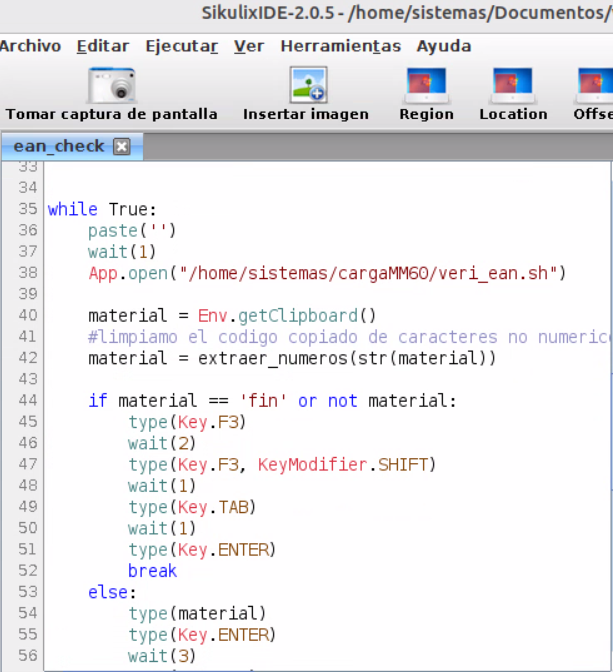
Task: Click the type(Key.TAB) line
Action: click(x=192, y=507)
